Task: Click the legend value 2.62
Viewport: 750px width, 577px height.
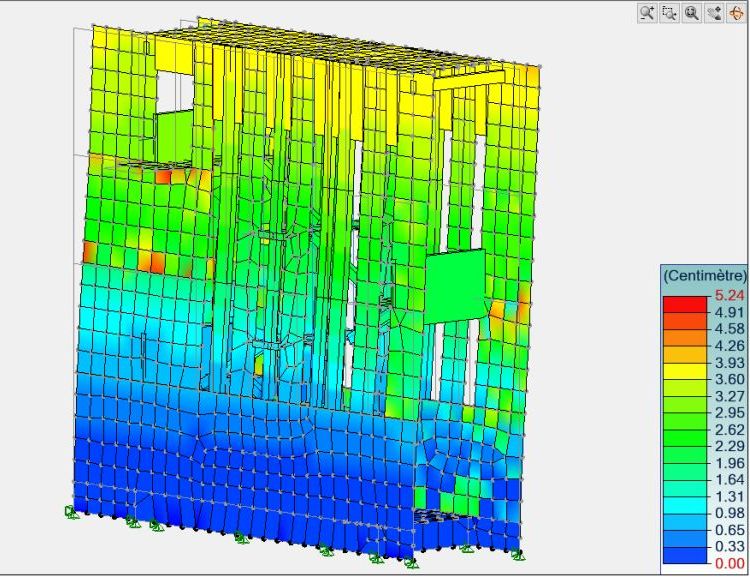Action: [729, 429]
